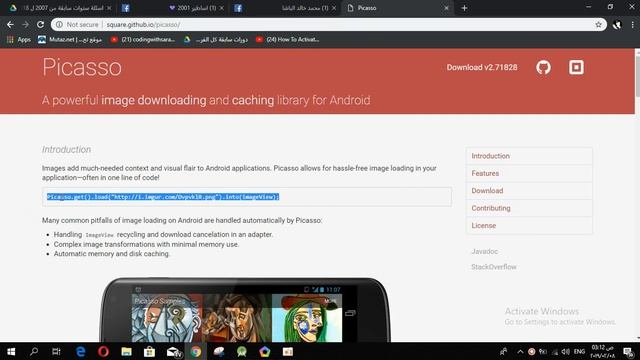Click the colorful pentagon app on taskbar
This screenshot has height=360, width=640.
tap(264, 351)
